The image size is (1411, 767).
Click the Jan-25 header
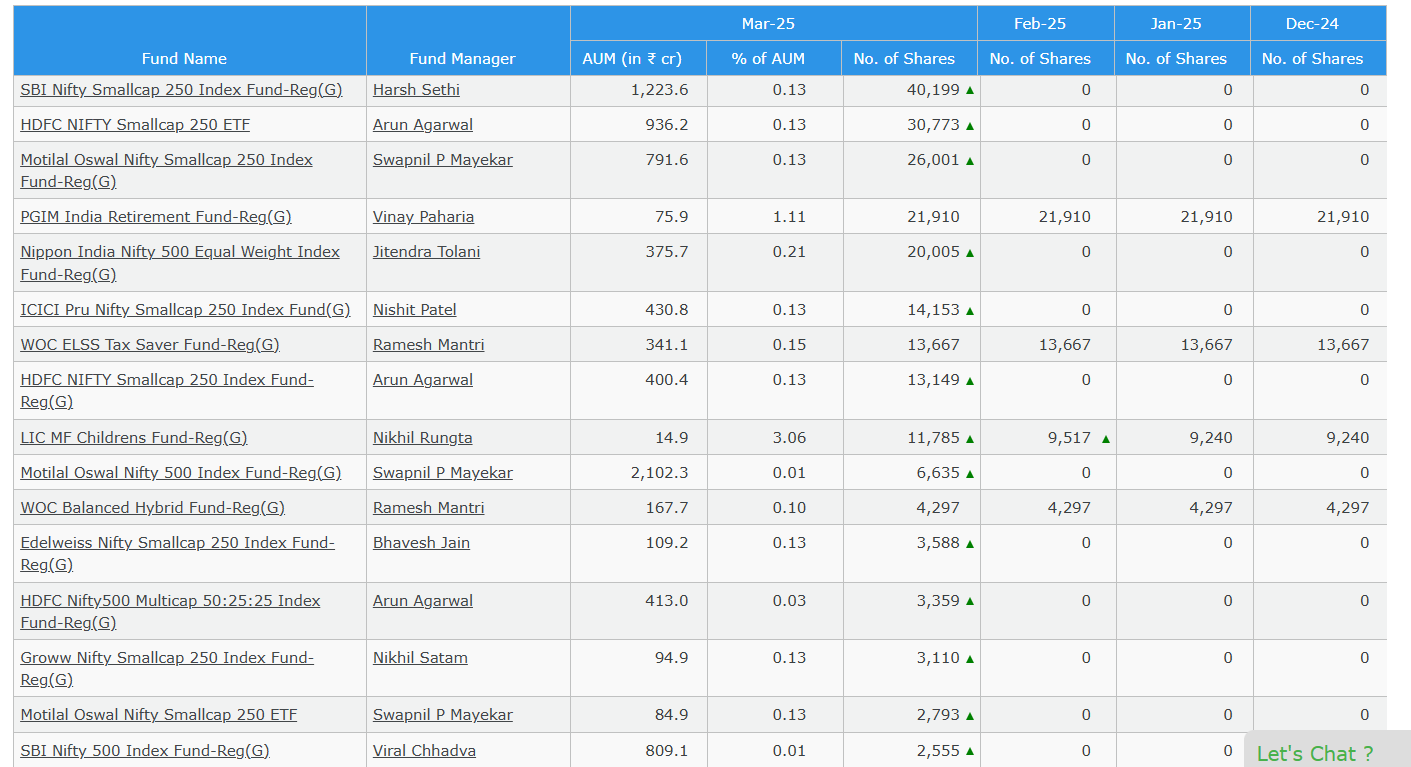[1176, 23]
